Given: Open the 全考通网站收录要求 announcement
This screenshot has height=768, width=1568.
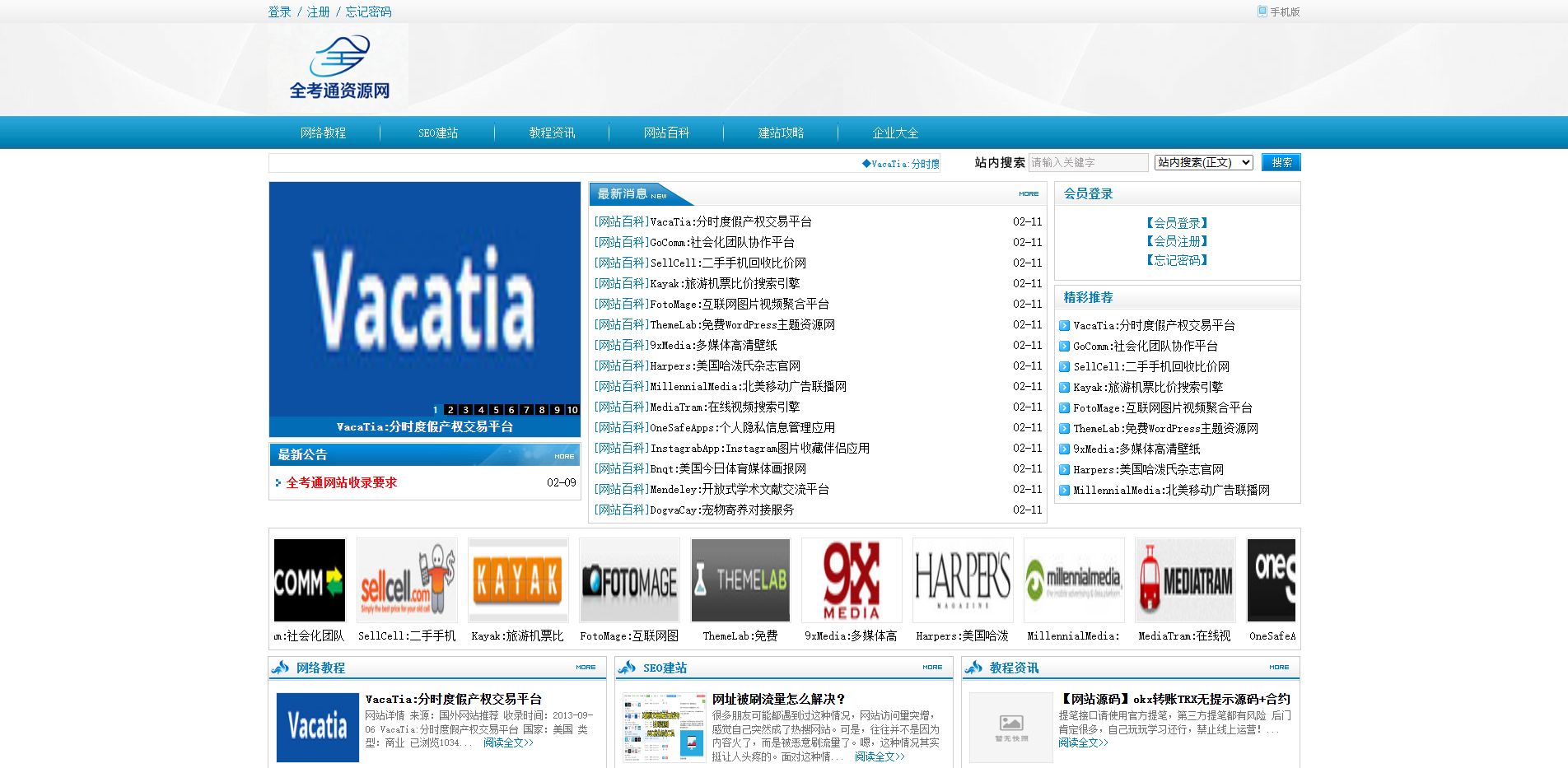Looking at the screenshot, I should (342, 483).
